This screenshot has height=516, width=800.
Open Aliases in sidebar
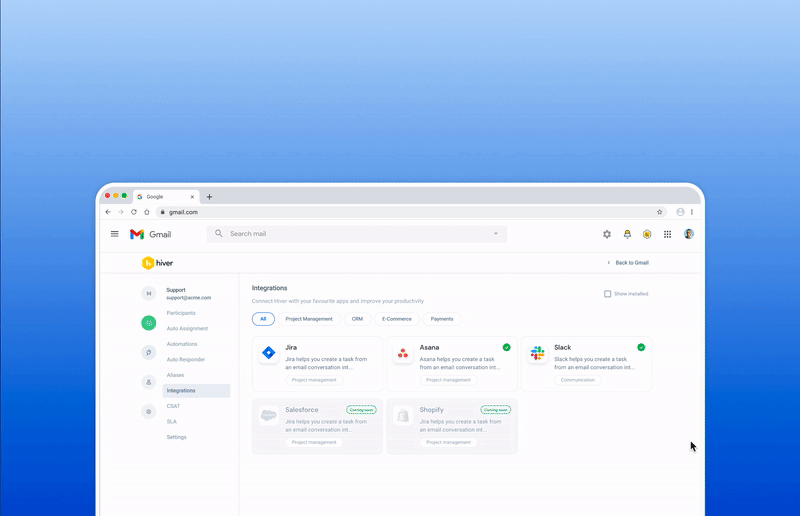(x=175, y=375)
